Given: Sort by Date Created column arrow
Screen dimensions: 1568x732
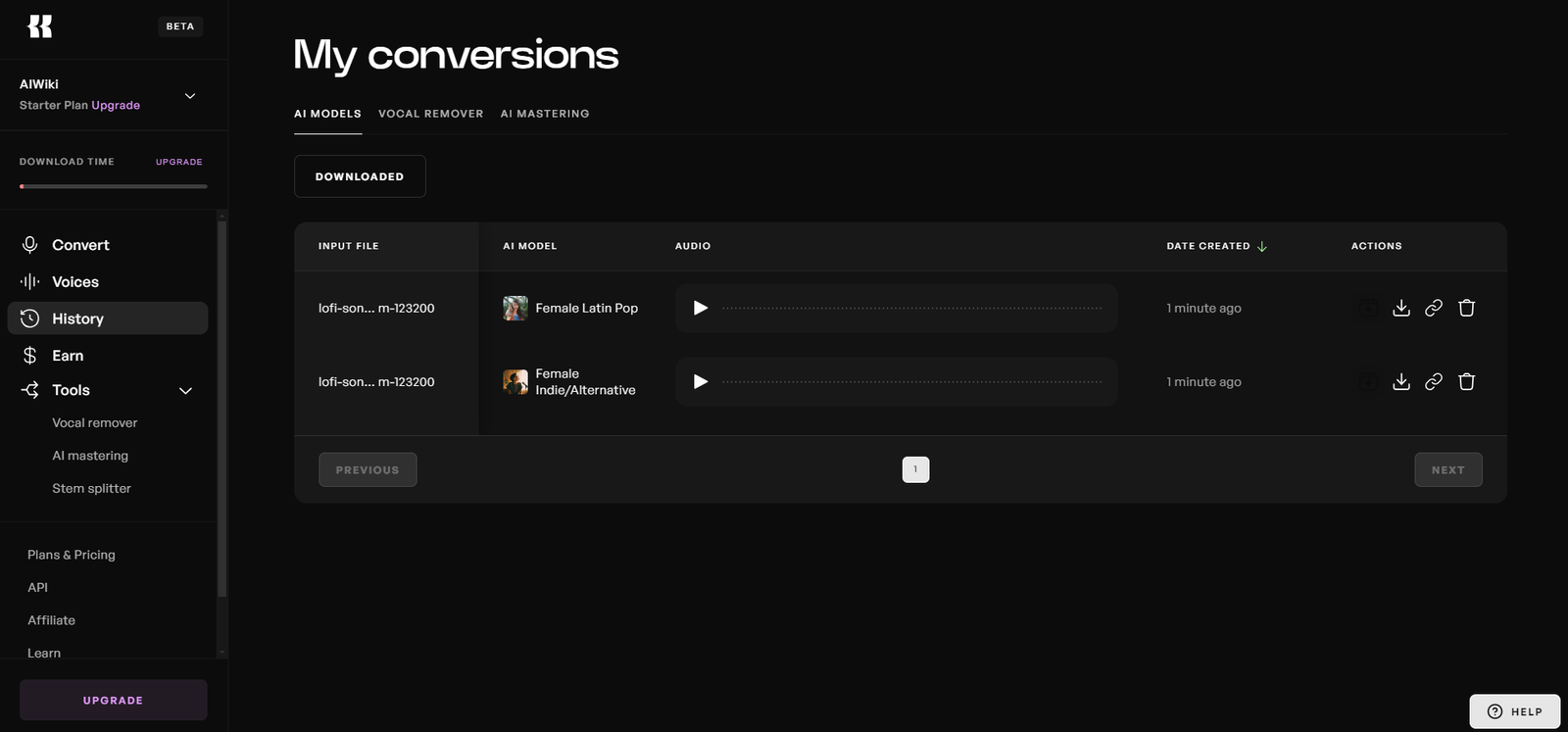Looking at the screenshot, I should [1262, 246].
